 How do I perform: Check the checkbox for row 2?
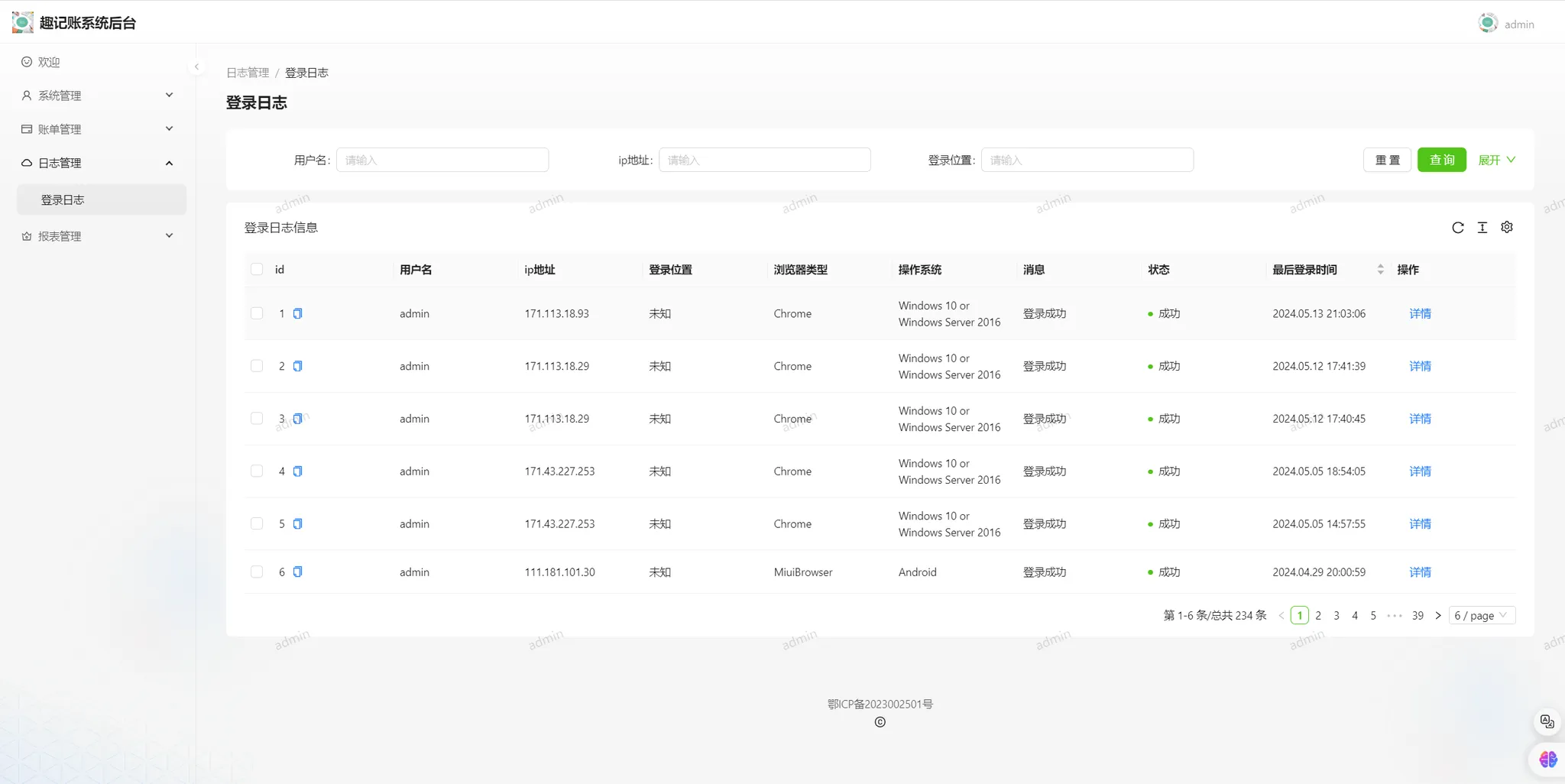point(257,366)
